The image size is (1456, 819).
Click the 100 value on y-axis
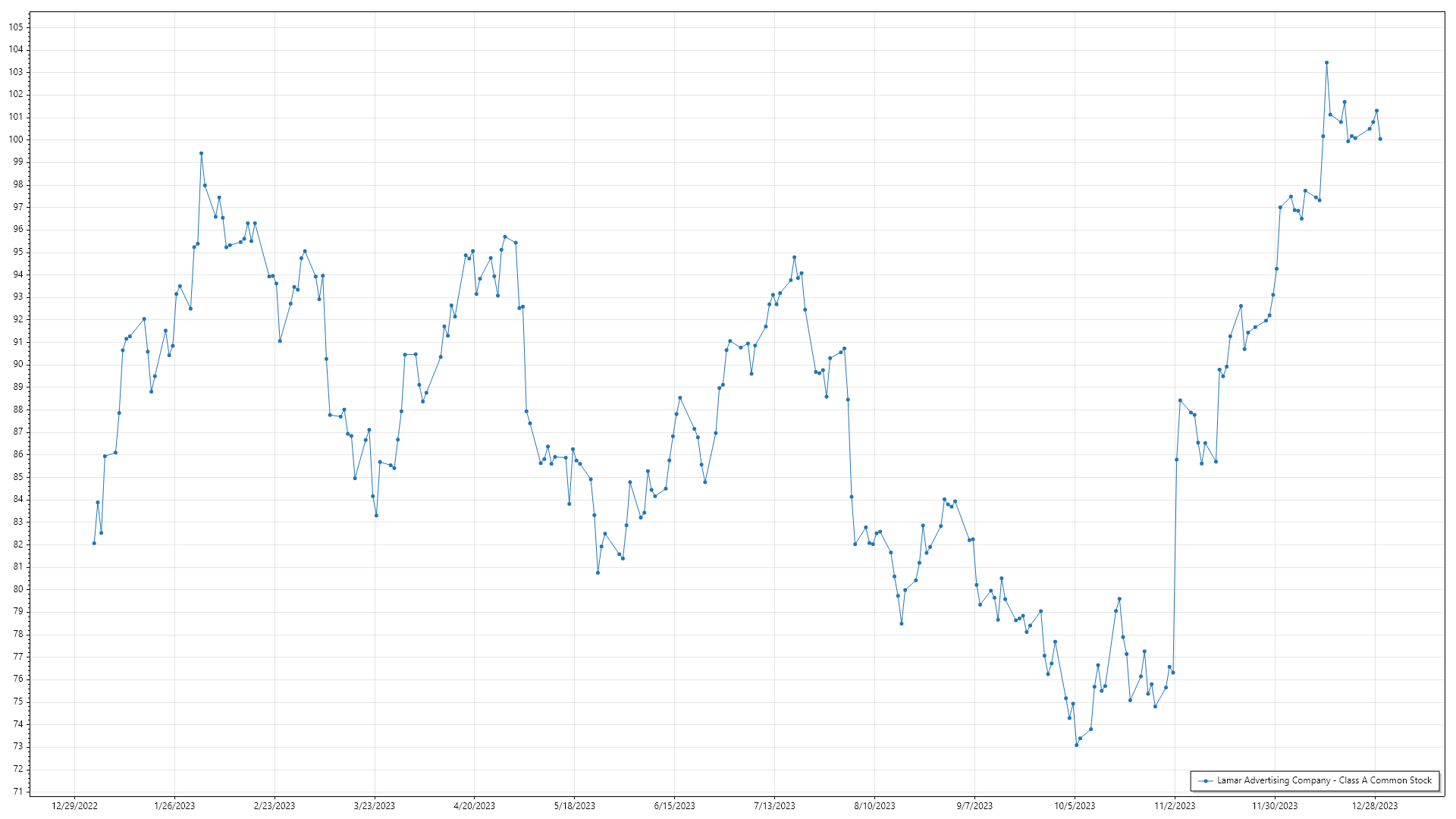[x=16, y=140]
